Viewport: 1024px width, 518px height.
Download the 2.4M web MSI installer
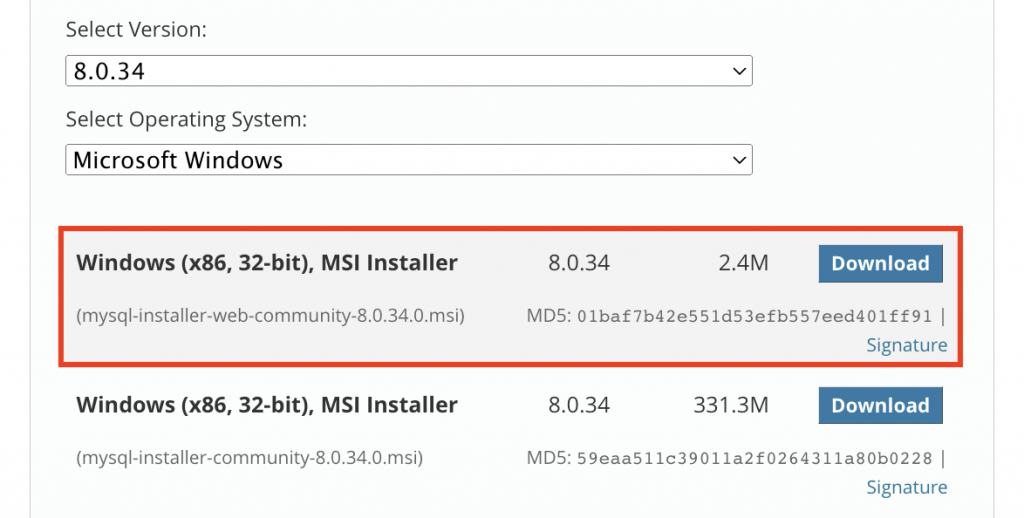[880, 264]
